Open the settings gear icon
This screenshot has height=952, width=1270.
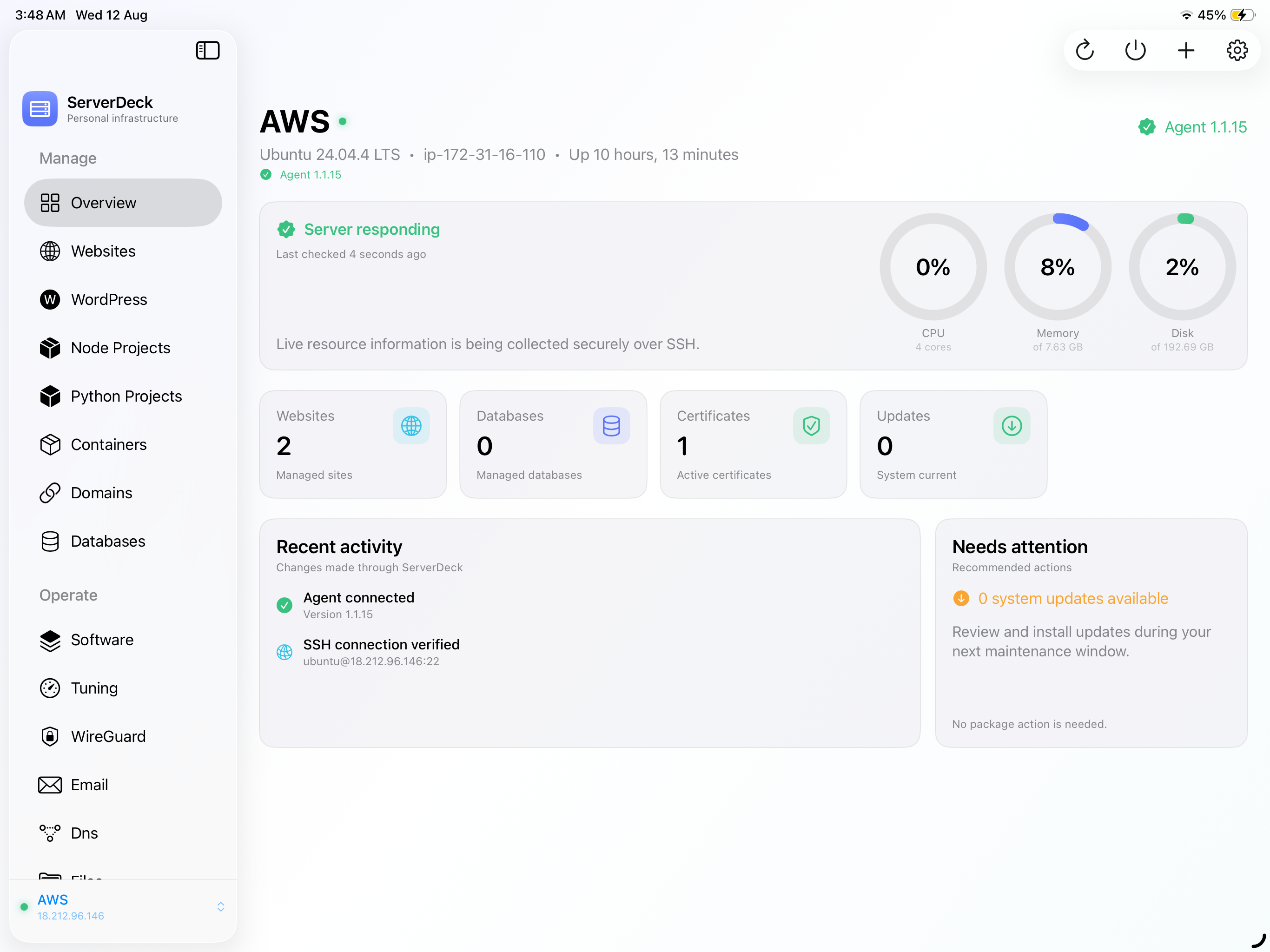[1237, 51]
